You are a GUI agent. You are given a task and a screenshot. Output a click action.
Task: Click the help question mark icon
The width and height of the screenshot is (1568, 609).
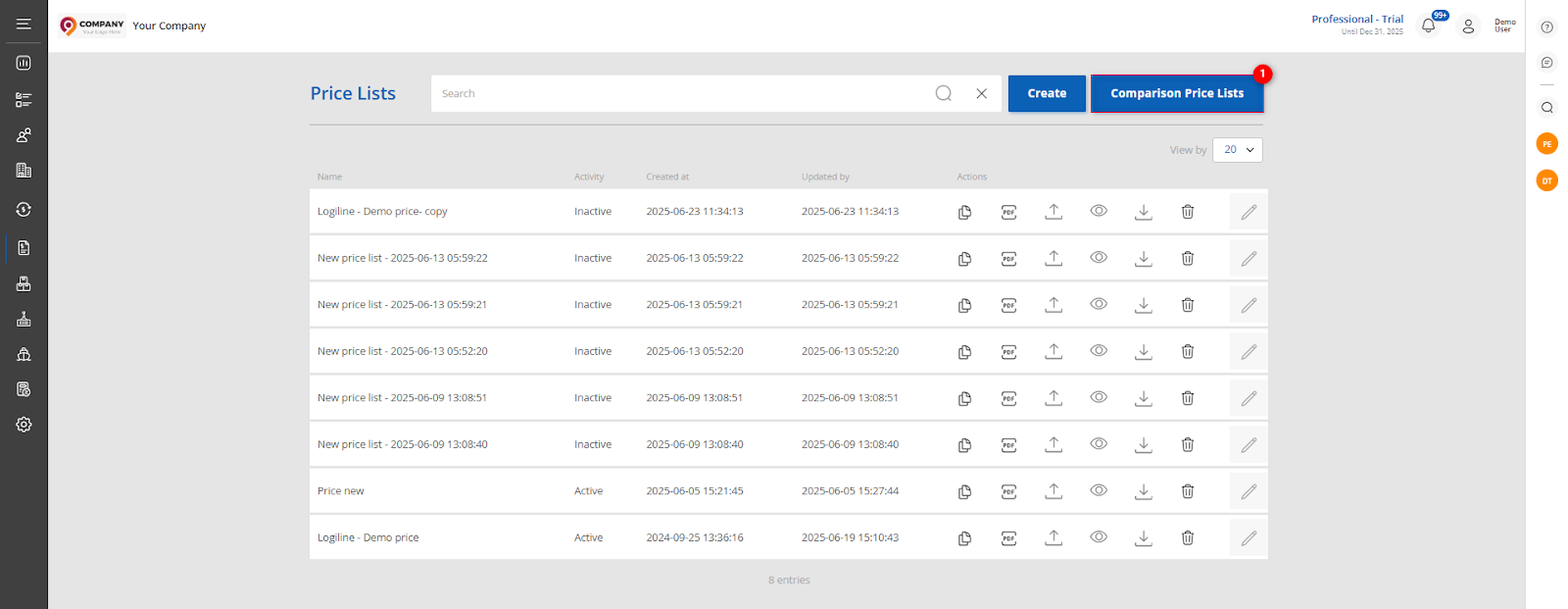(1546, 27)
